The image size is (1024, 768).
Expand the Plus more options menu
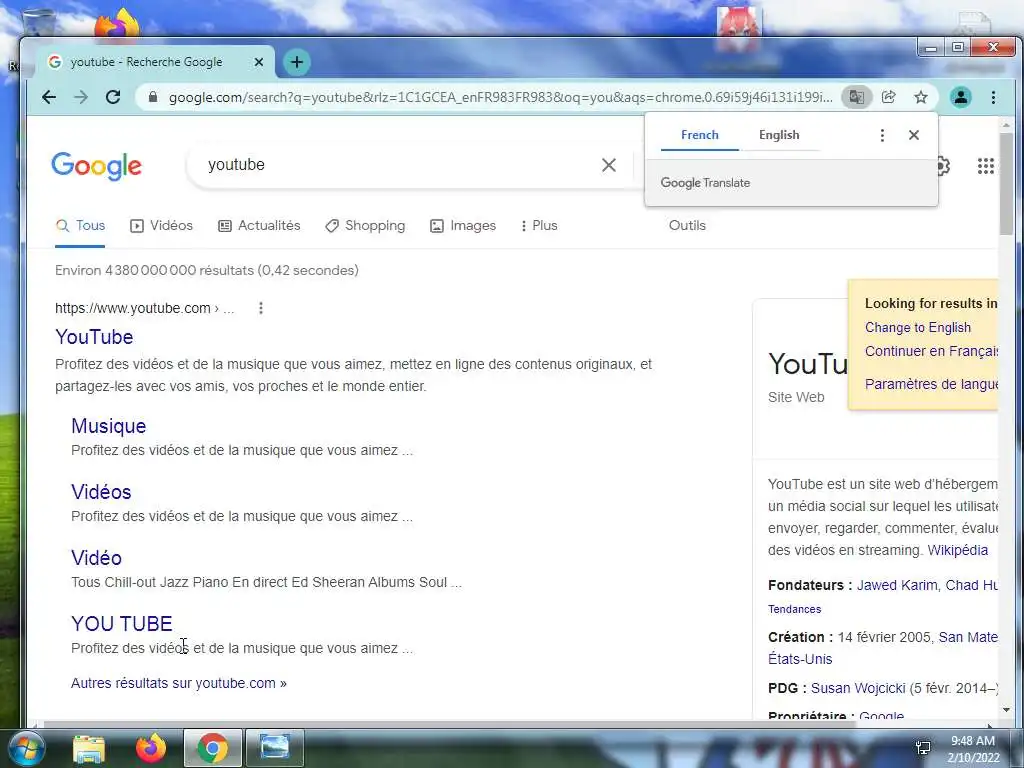point(539,226)
